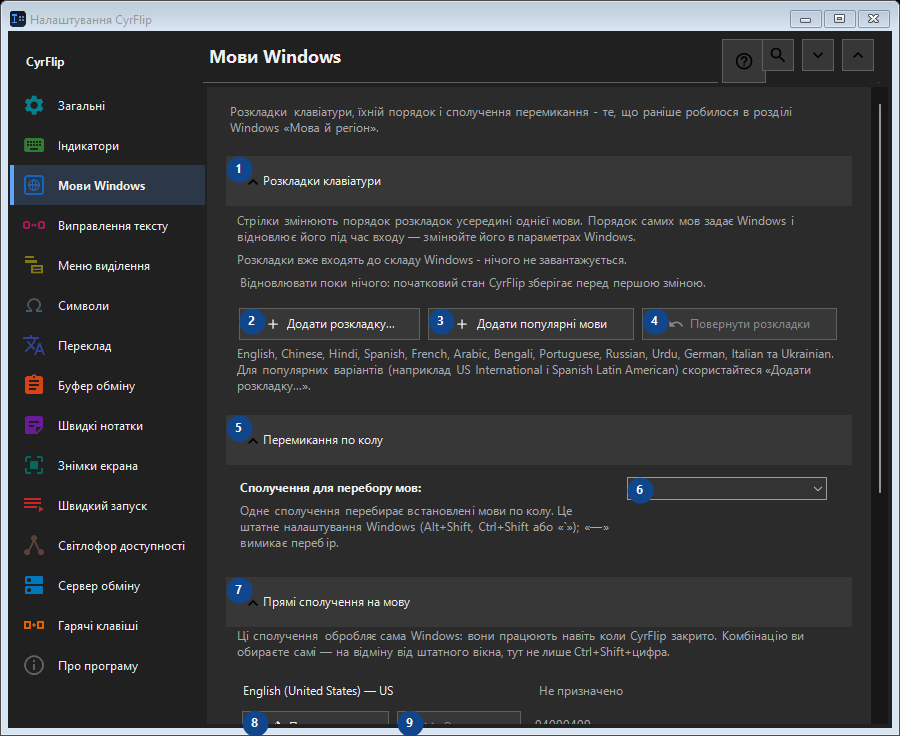
Task: Click the icon beside Меню виділення
Action: [x=34, y=265]
